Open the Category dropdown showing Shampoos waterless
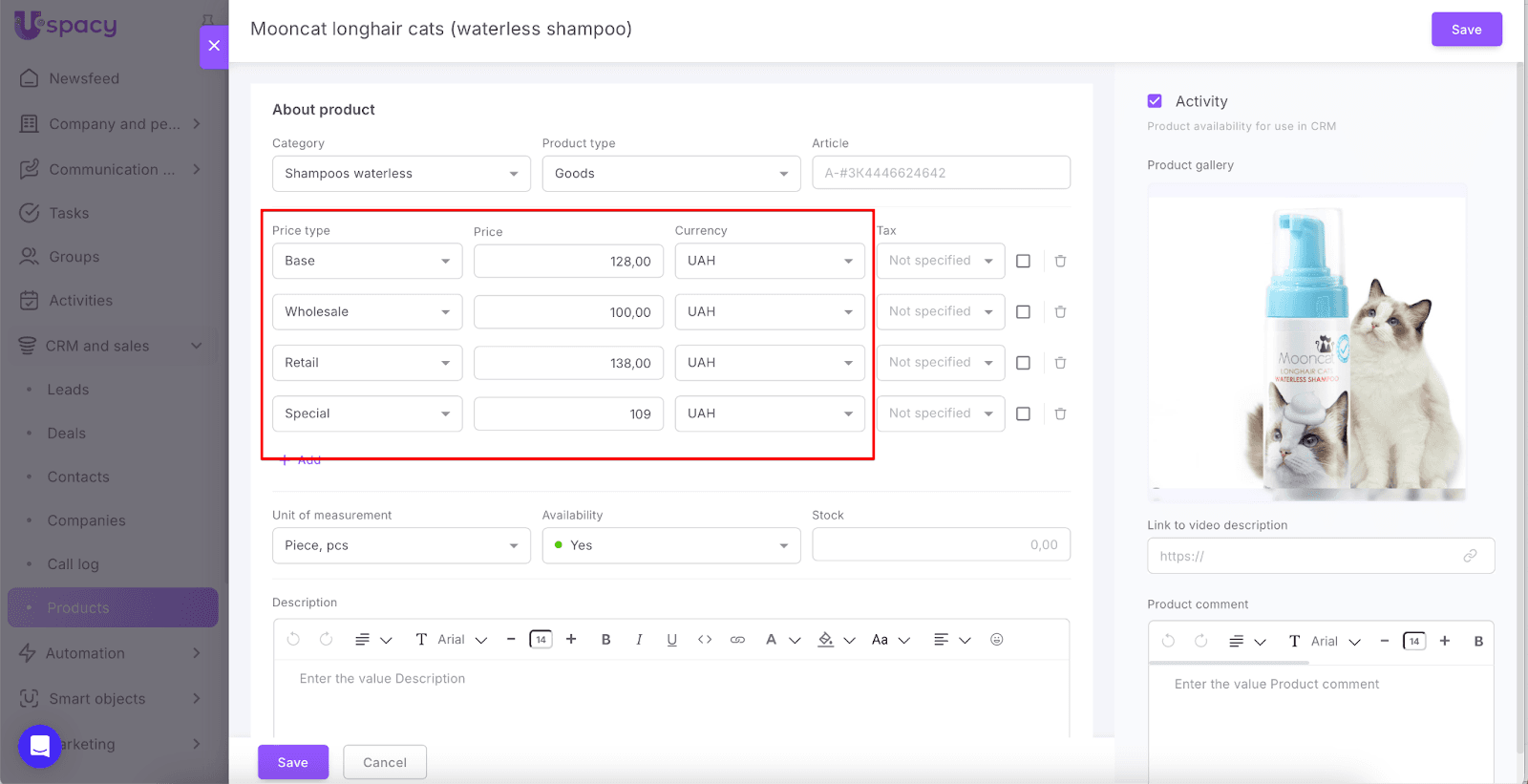 (x=401, y=174)
